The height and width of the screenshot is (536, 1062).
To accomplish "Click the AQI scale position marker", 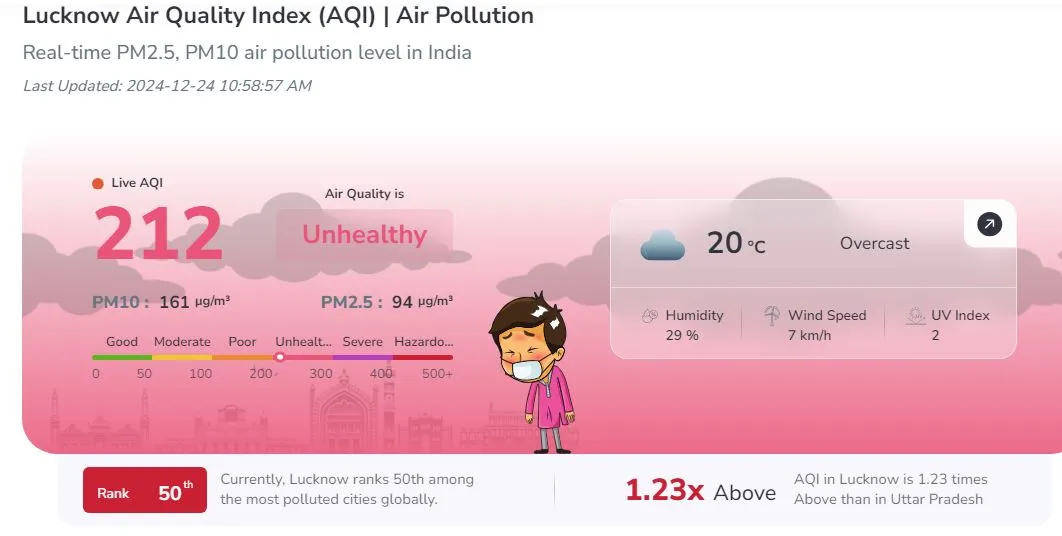I will click(280, 357).
